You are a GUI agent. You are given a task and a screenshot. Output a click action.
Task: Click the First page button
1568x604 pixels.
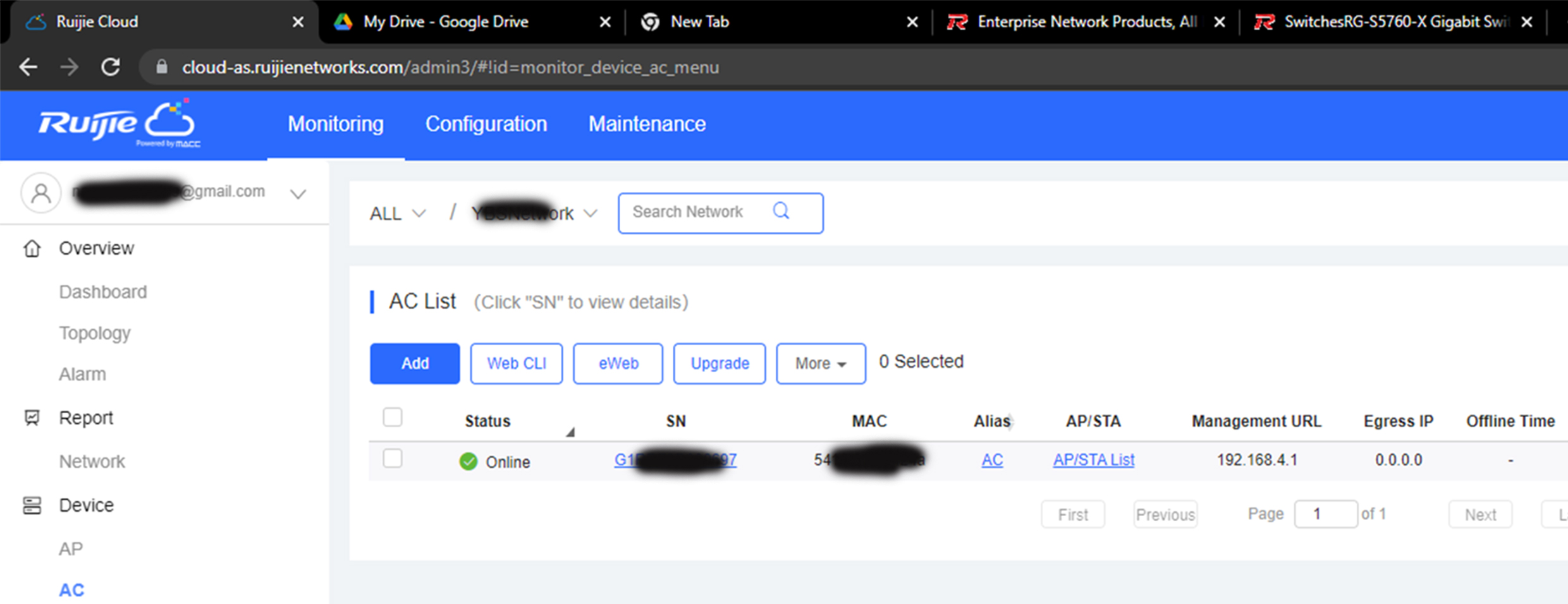pos(1073,514)
